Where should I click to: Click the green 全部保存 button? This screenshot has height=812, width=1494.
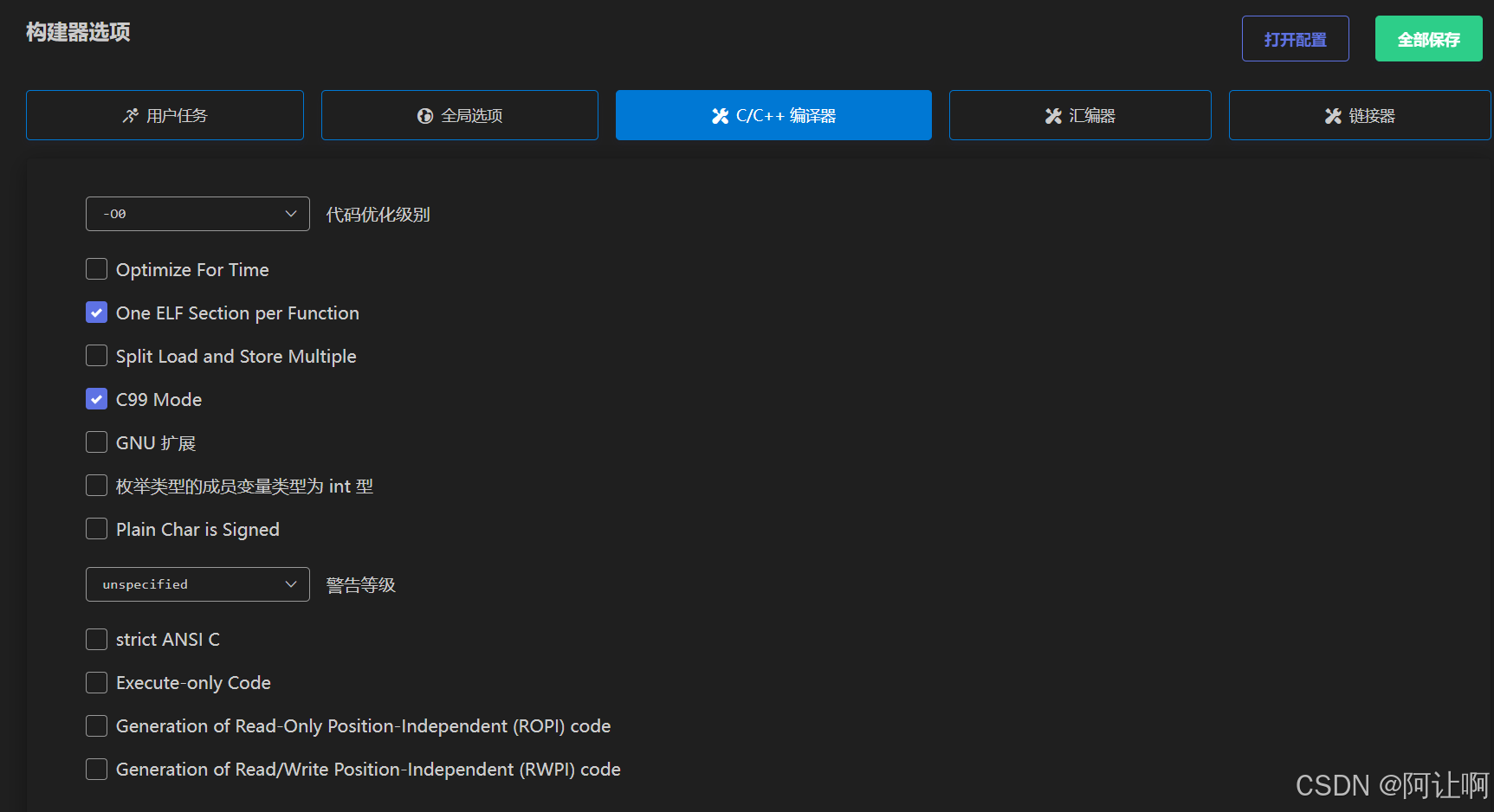click(1427, 38)
